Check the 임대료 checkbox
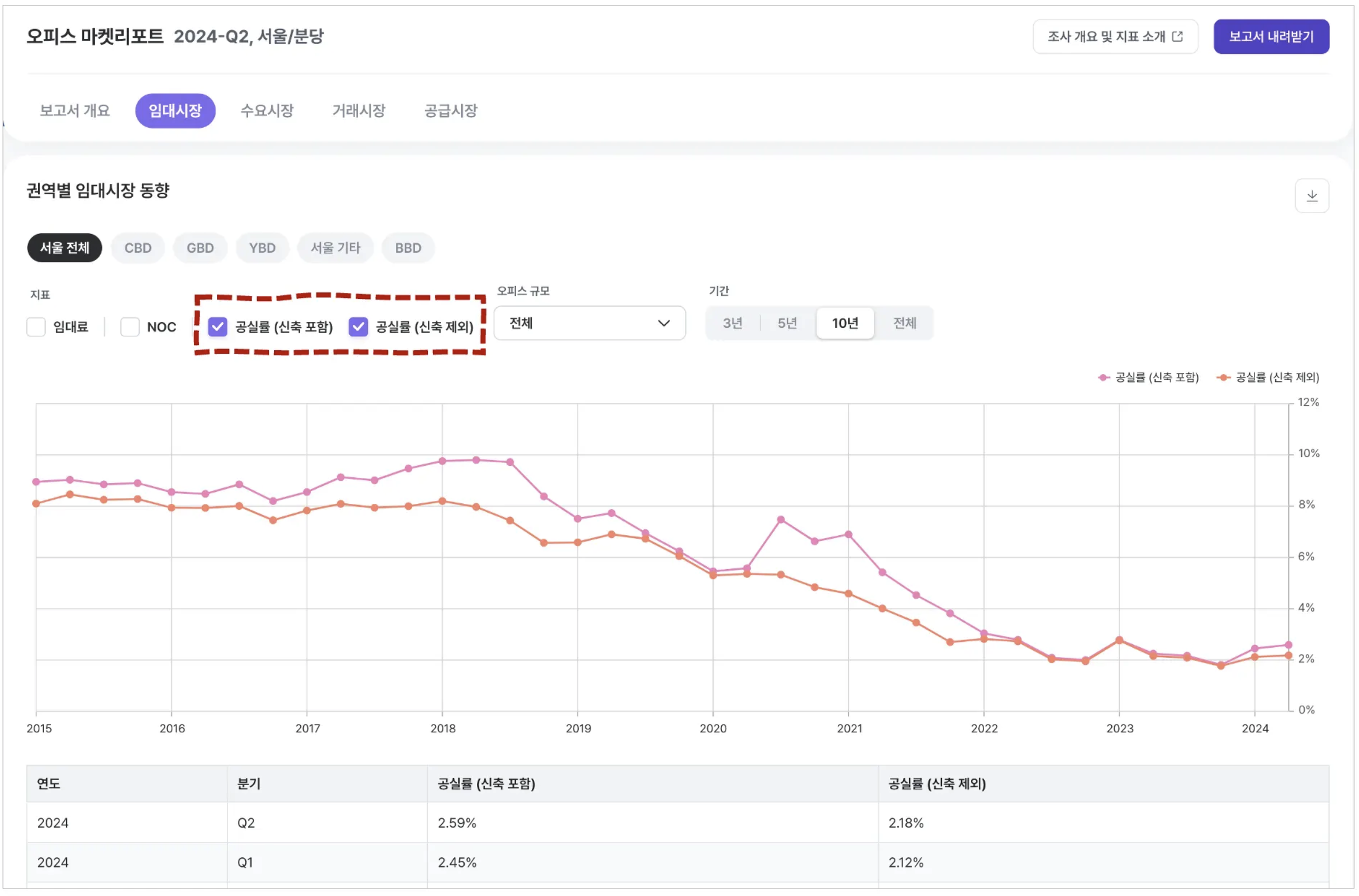Image resolution: width=1359 pixels, height=896 pixels. (36, 327)
